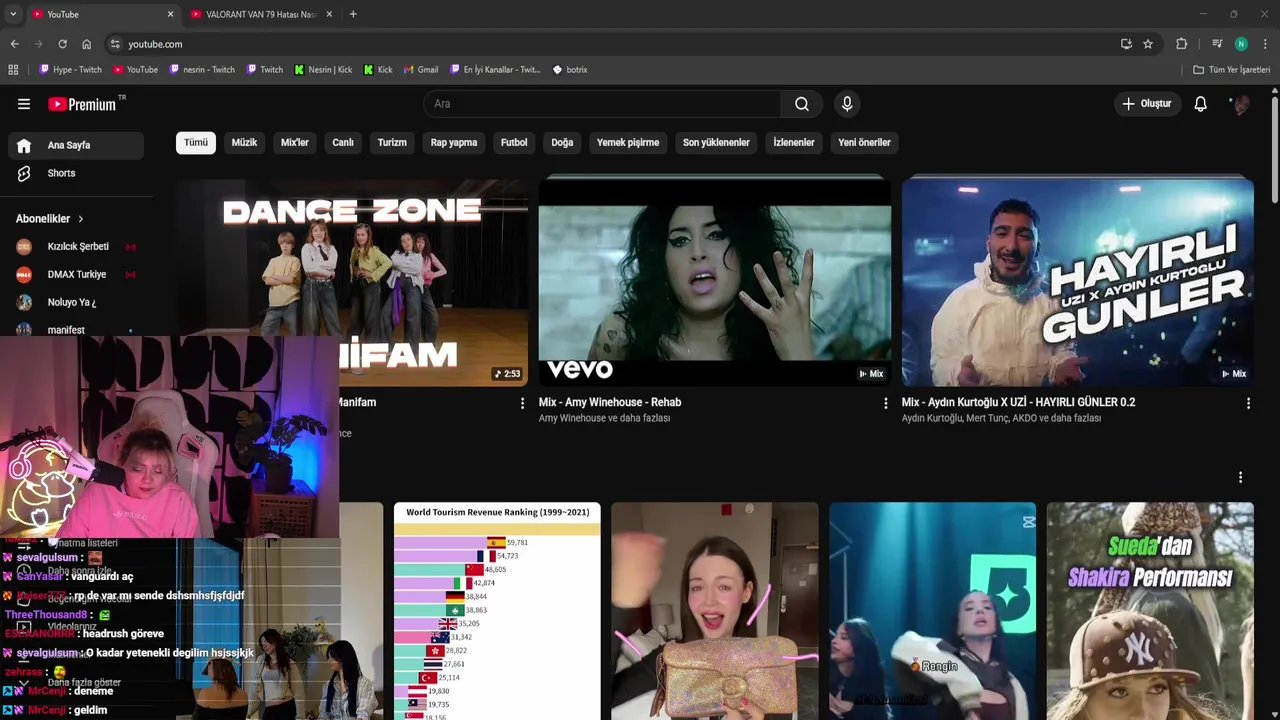Viewport: 1280px width, 720px height.
Task: Click the browser home button
Action: click(87, 44)
